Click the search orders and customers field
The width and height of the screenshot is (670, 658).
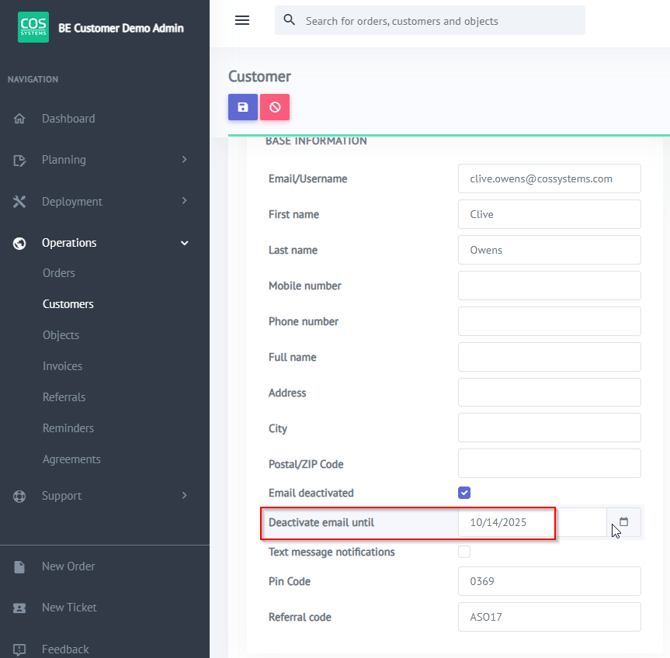coord(440,20)
